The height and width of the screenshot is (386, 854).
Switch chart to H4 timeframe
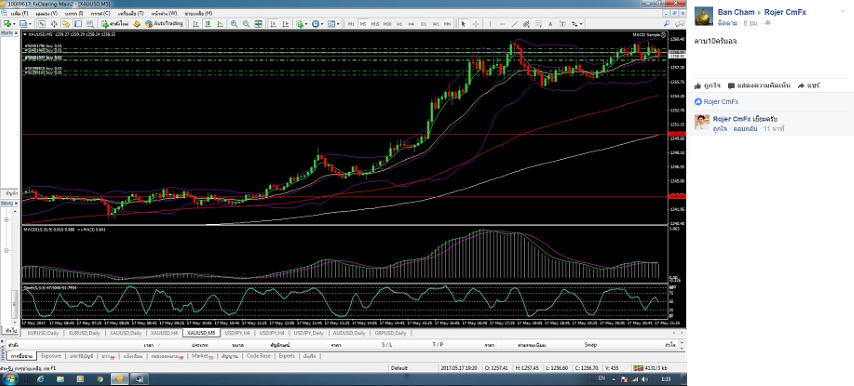411,24
